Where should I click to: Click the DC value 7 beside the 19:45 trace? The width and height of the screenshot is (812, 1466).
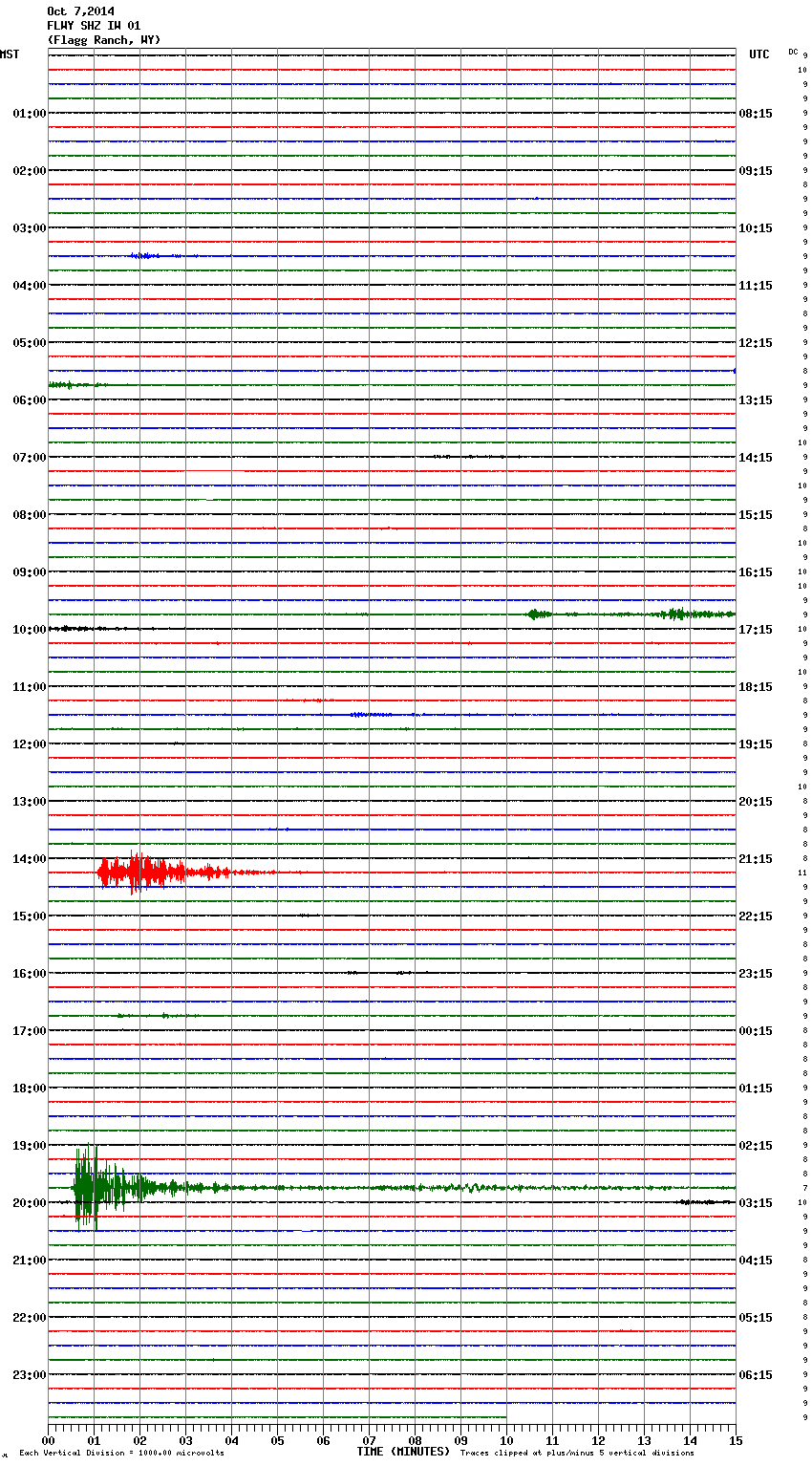point(804,1188)
